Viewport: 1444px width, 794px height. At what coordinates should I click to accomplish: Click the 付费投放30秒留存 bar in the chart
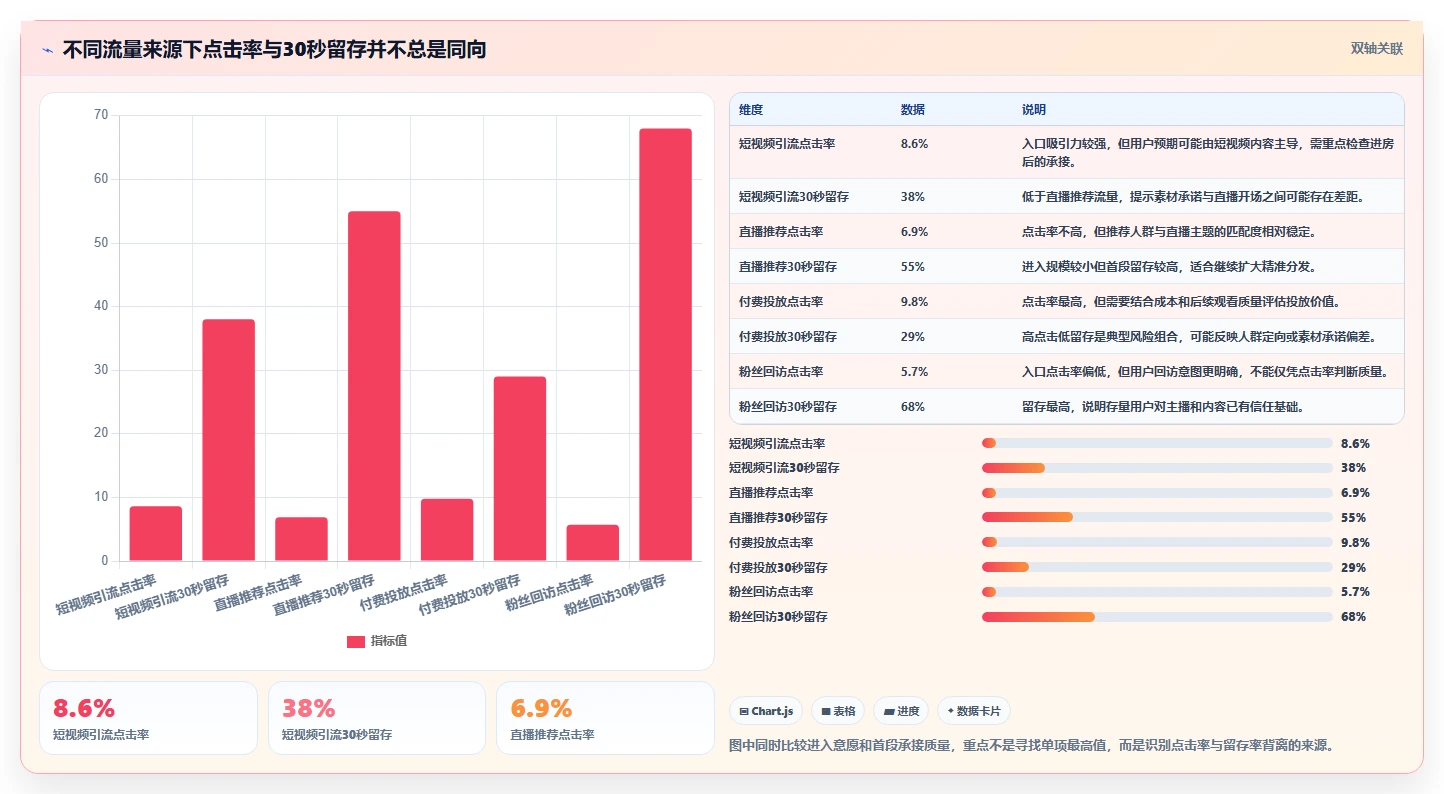click(520, 468)
